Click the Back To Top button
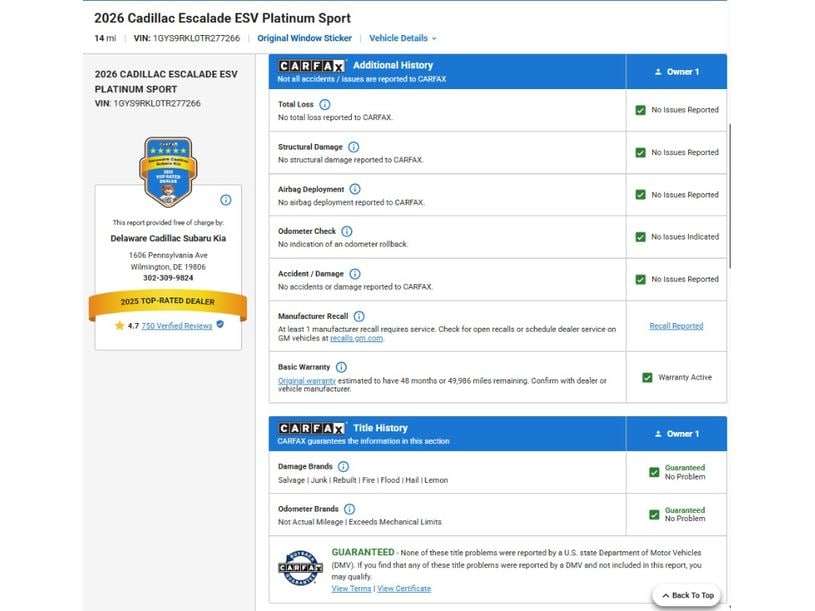Image resolution: width=815 pixels, height=611 pixels. tap(687, 595)
